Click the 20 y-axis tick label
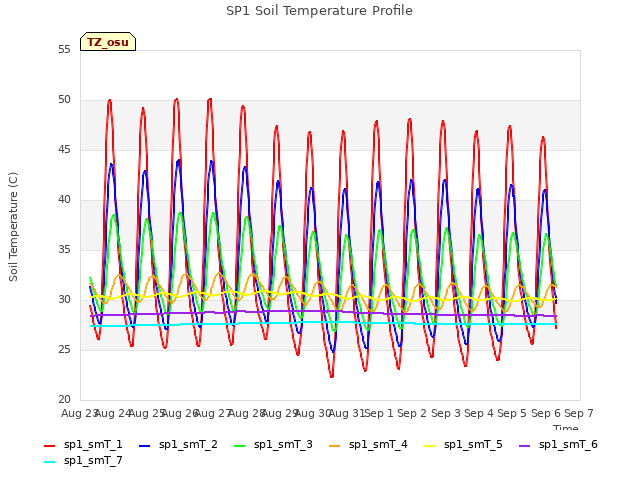Viewport: 640px width, 480px height. 64,400
